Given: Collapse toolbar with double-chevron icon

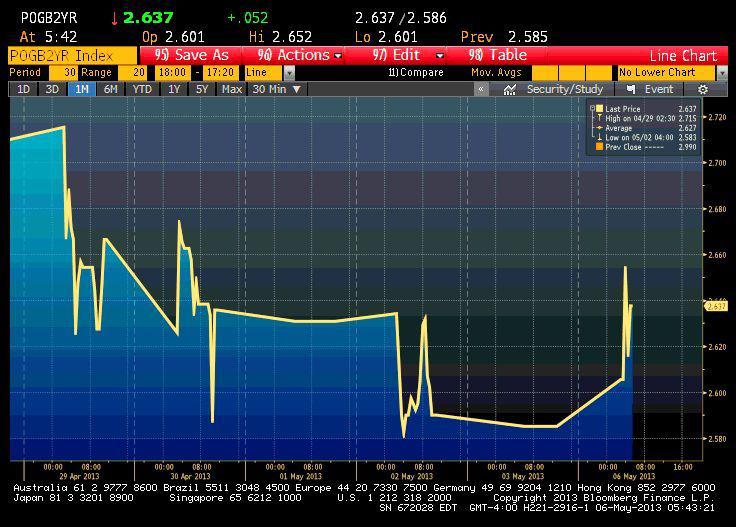Looking at the screenshot, I should 481,89.
